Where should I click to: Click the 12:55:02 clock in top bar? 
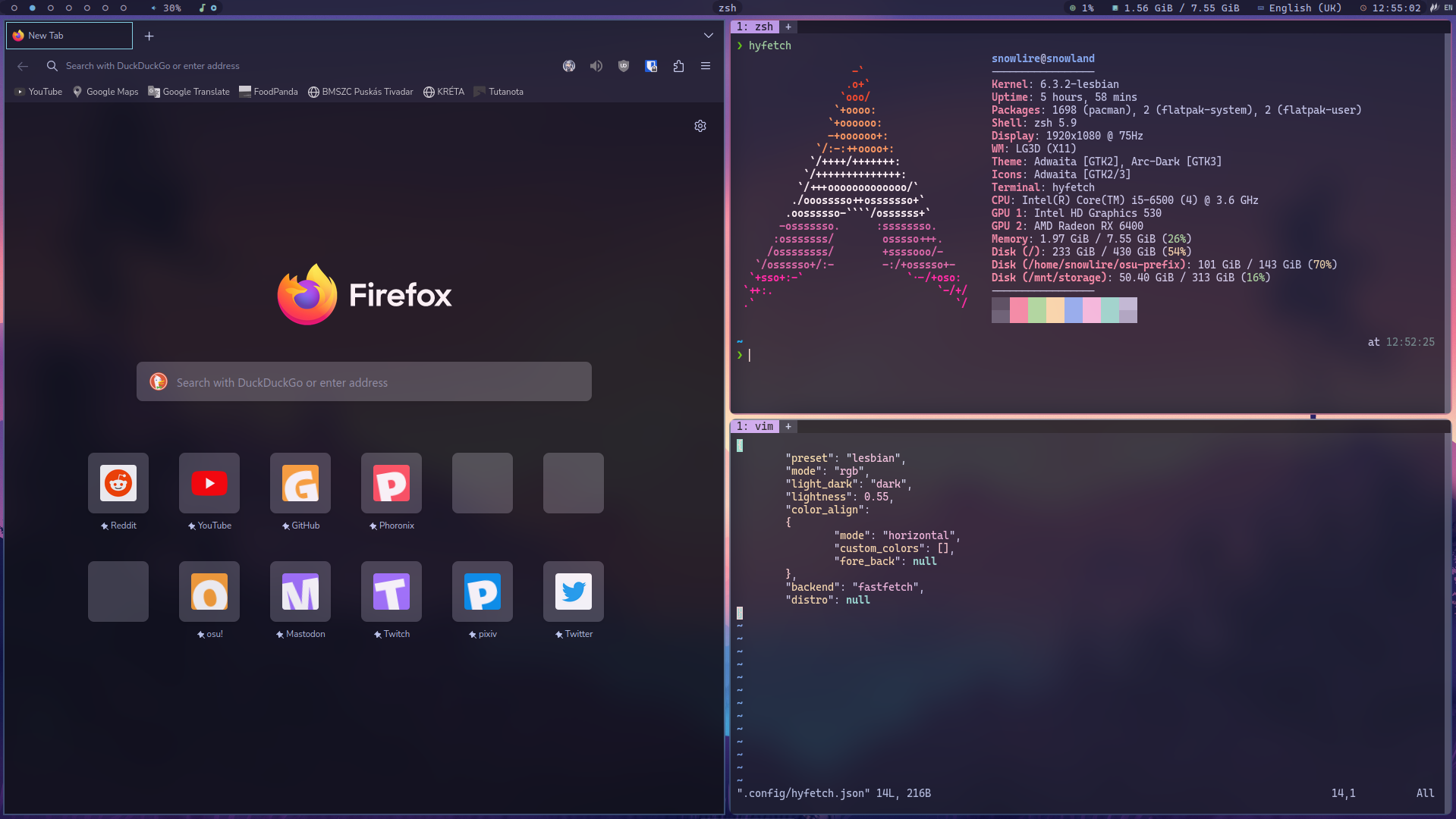[x=1390, y=8]
